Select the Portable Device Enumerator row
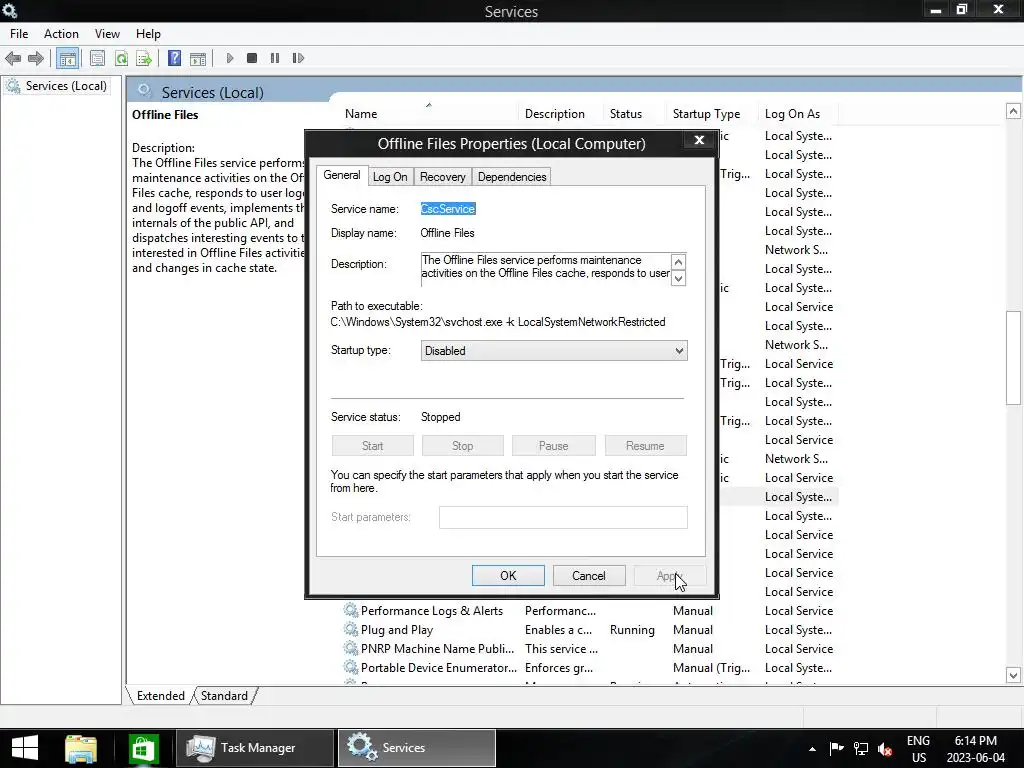 (590, 667)
